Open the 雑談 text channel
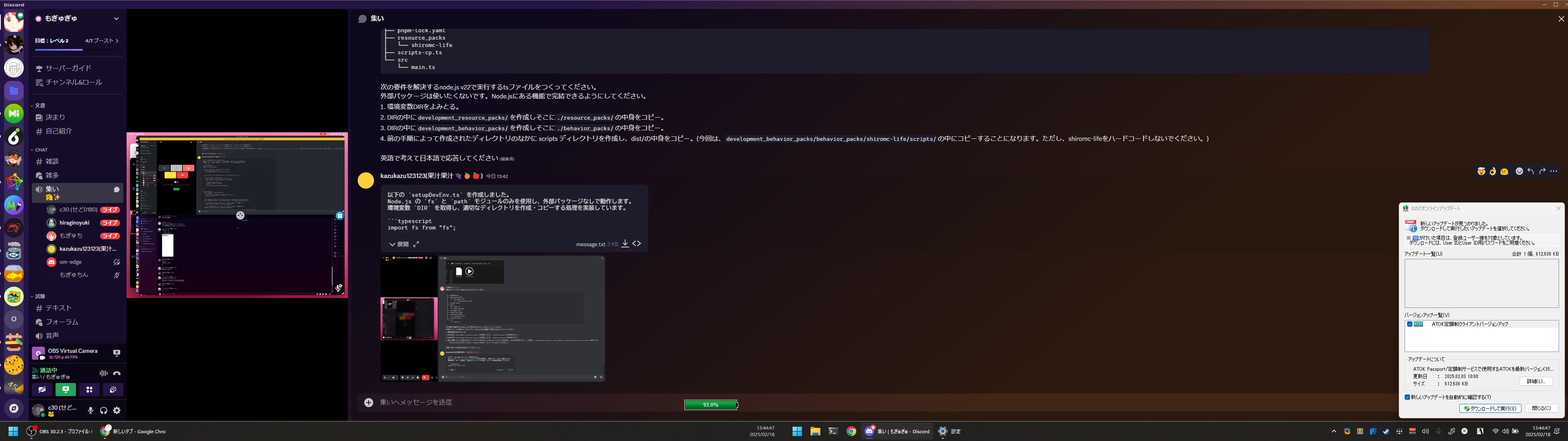 point(52,161)
